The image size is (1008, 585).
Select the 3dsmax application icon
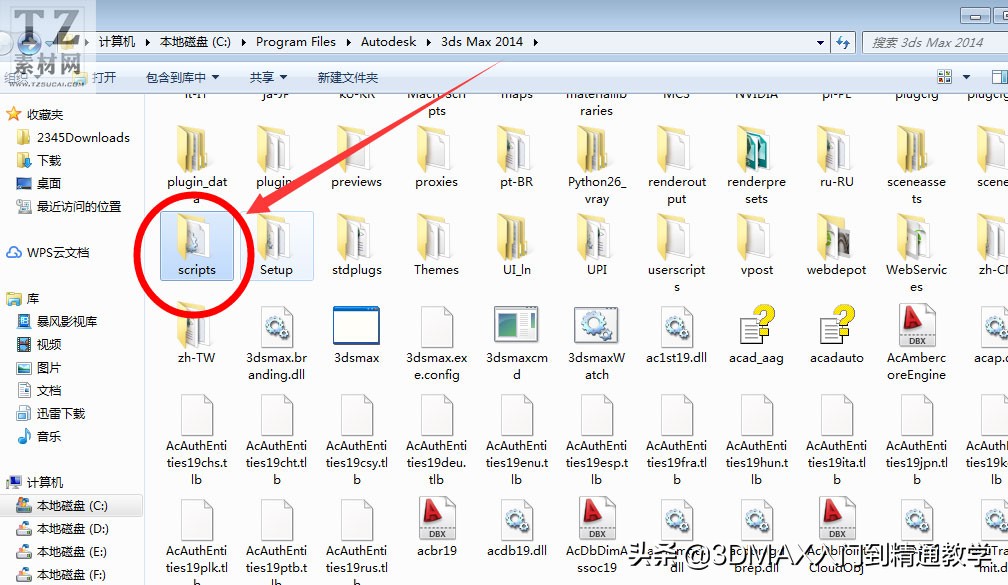point(357,334)
